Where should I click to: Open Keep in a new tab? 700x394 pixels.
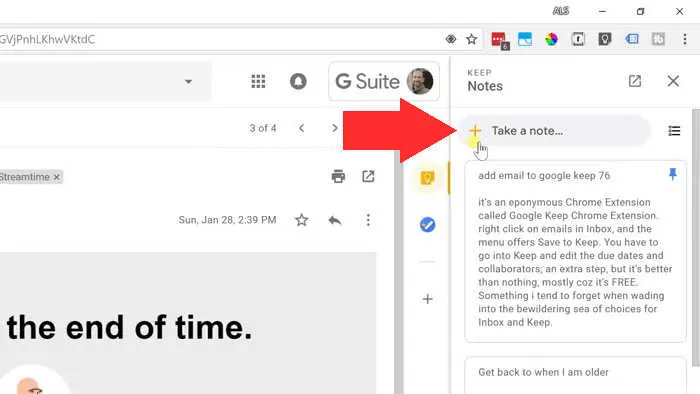[635, 81]
